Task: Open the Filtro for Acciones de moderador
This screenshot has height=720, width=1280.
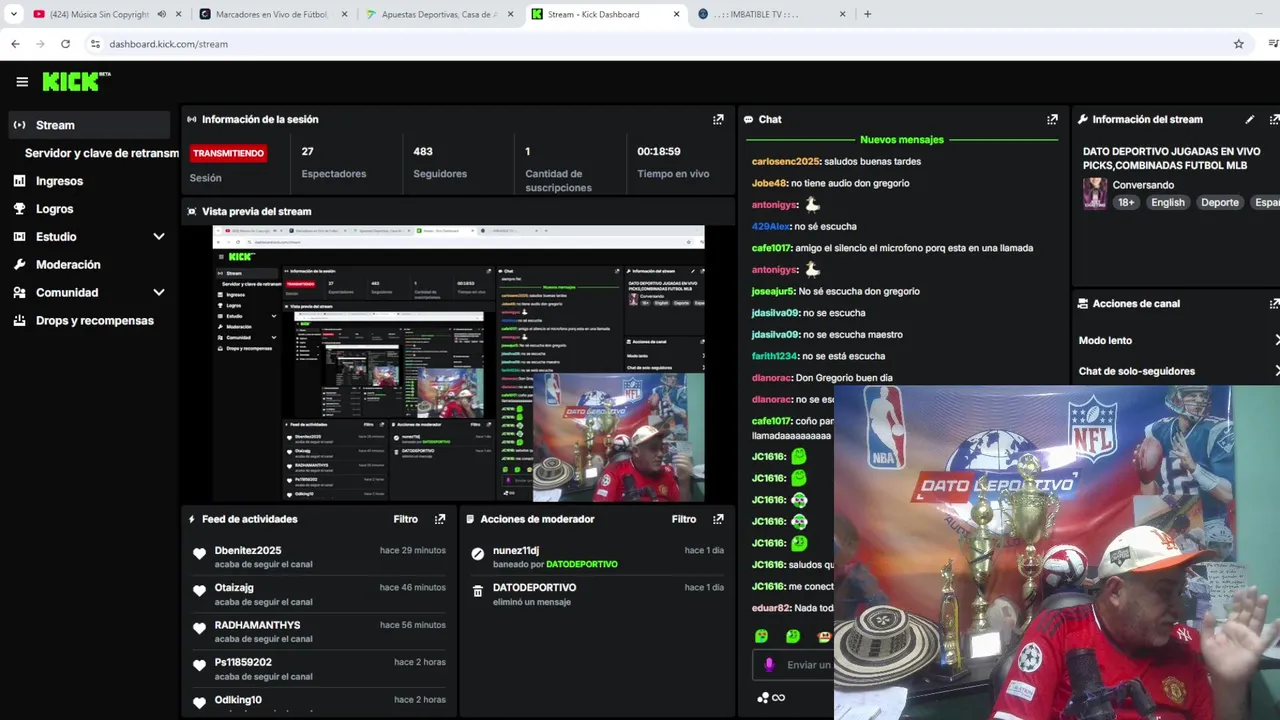Action: click(684, 519)
